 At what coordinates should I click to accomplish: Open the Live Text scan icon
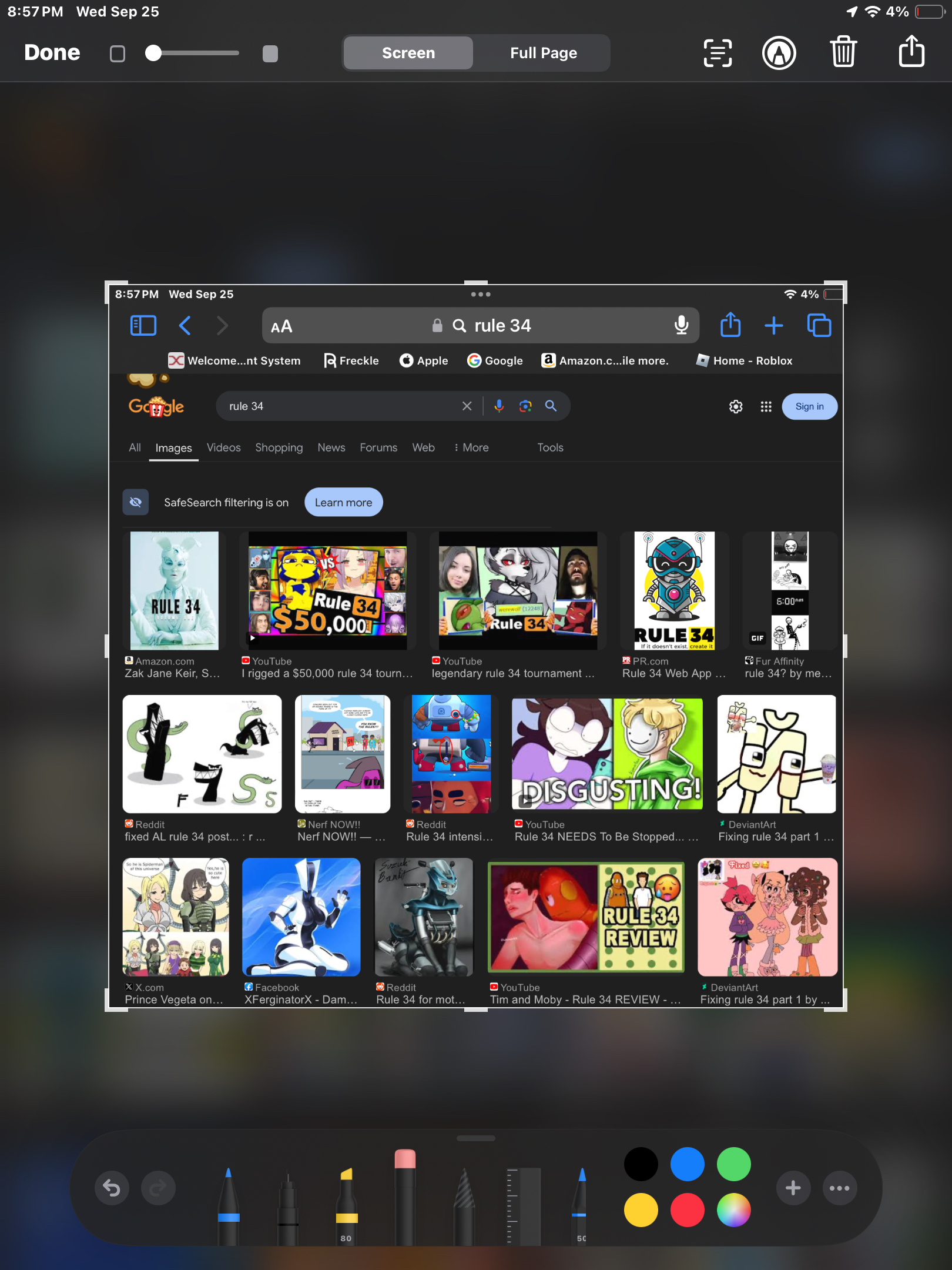click(x=718, y=53)
